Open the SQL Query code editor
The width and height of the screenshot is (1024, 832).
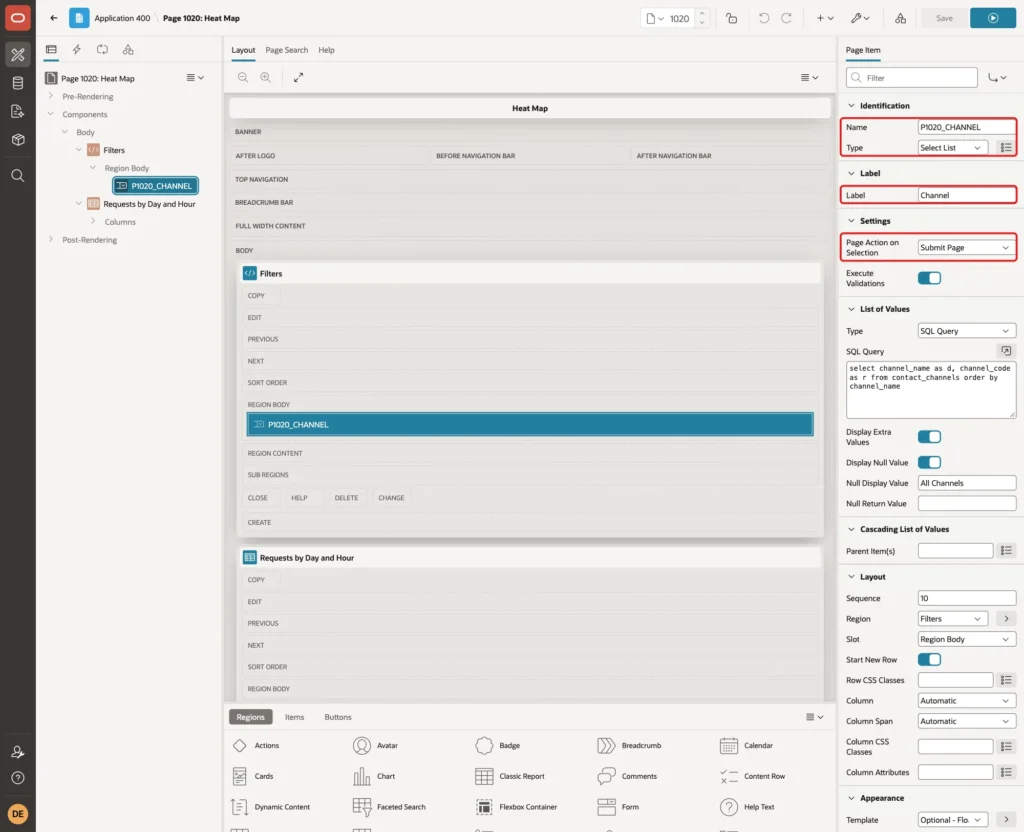[x=1006, y=351]
